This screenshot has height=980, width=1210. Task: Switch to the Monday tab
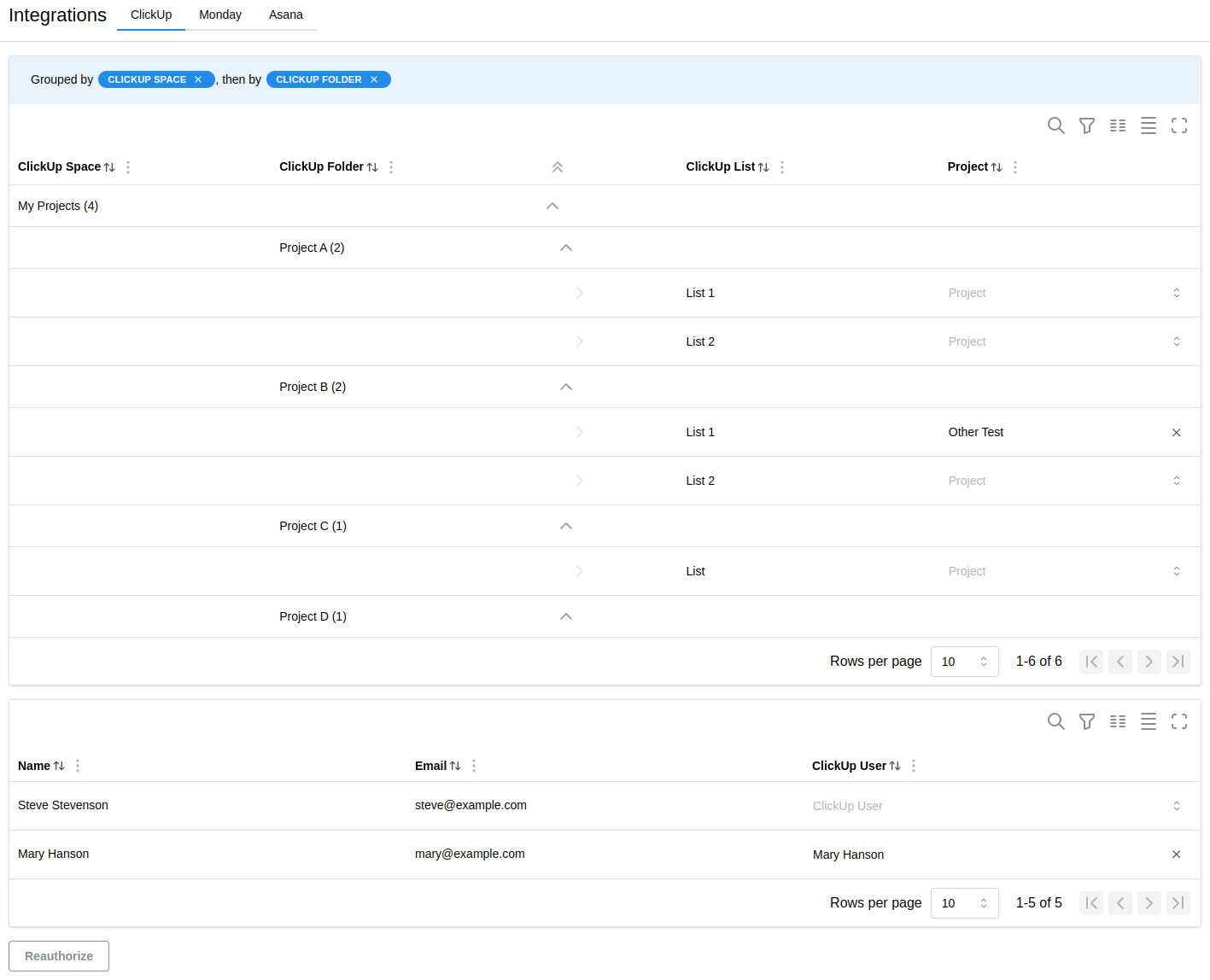pos(220,15)
